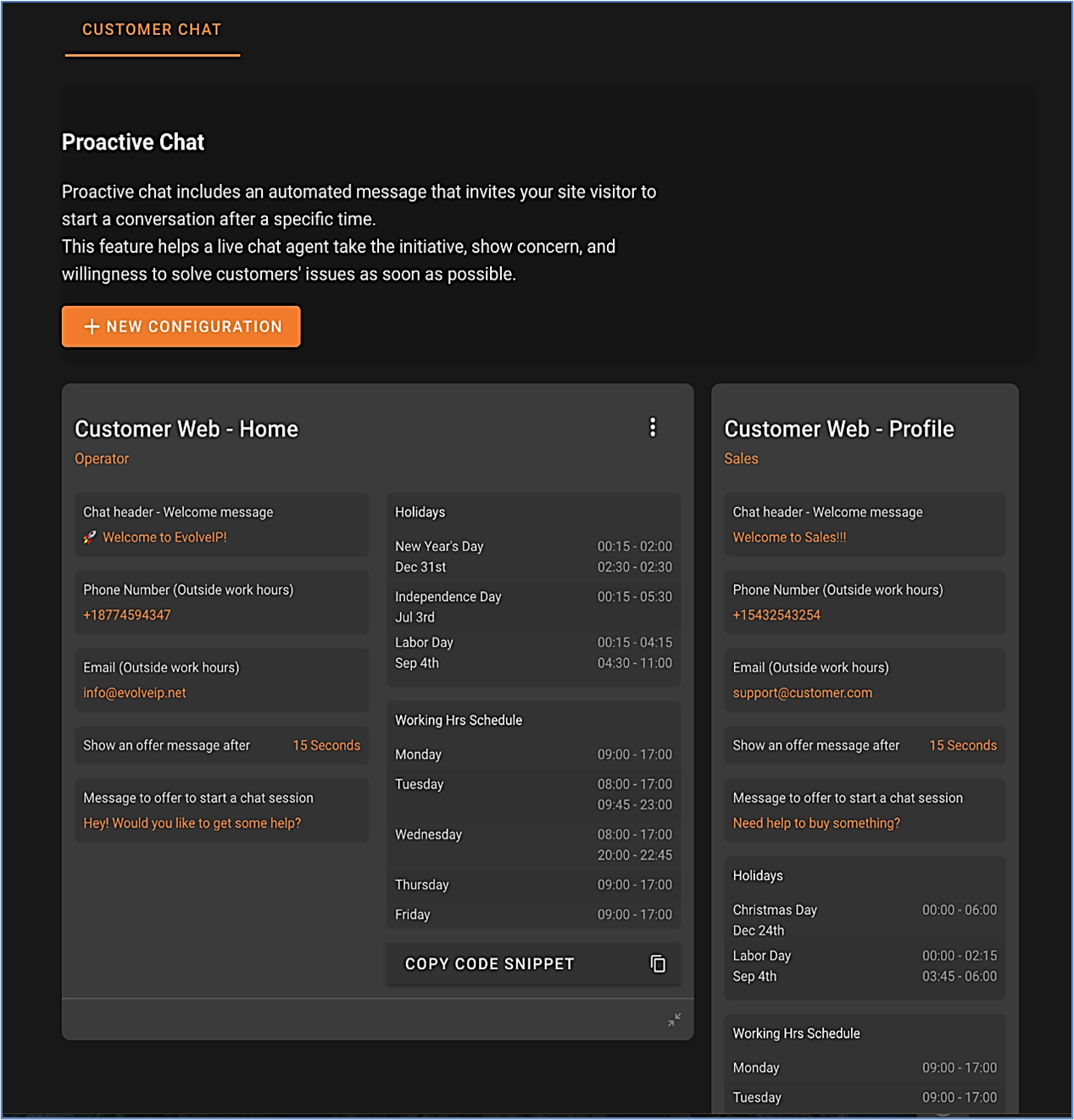Click the copy icon beside Copy Code Snippet
Viewport: 1074px width, 1120px height.
(658, 964)
